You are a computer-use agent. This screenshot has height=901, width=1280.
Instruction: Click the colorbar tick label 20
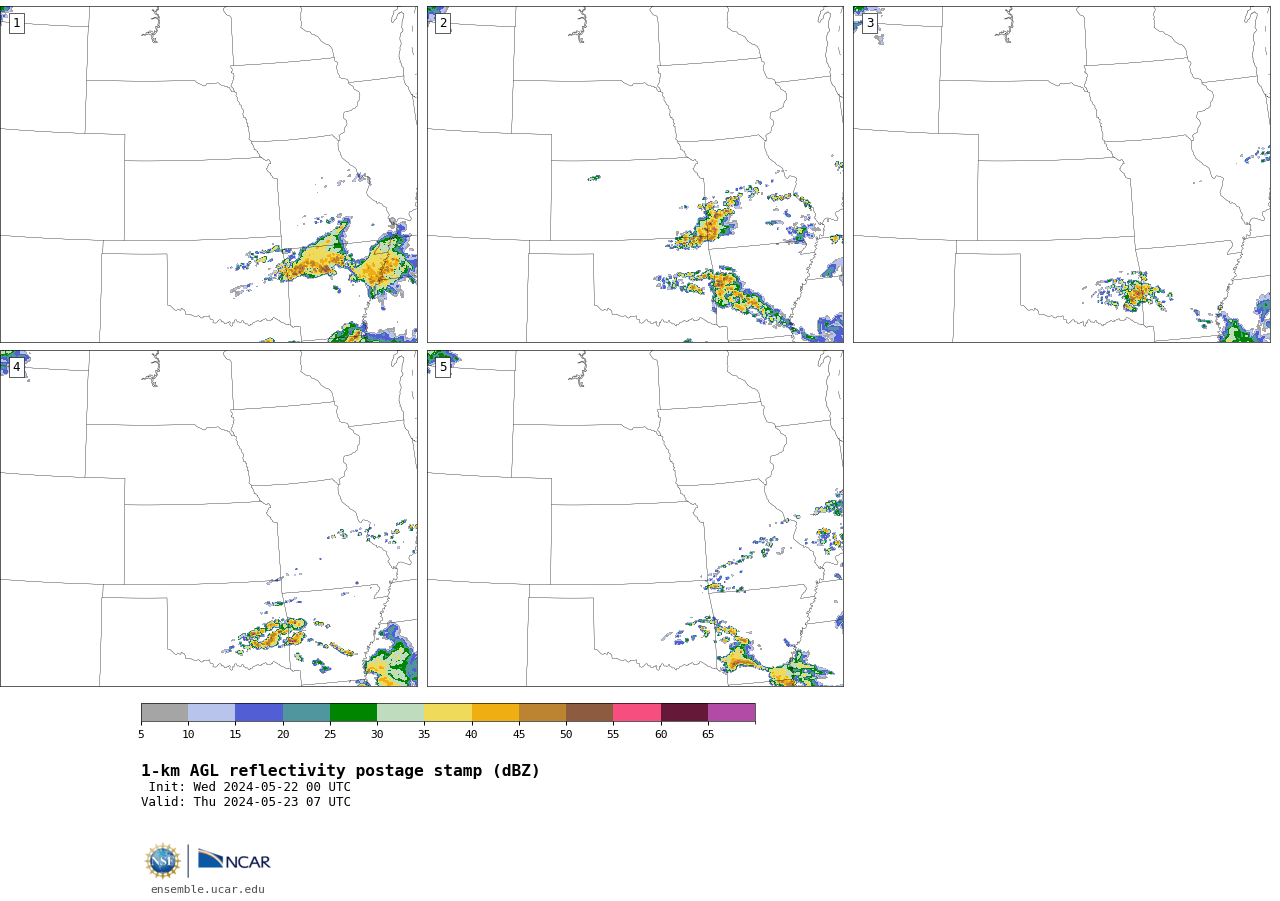[x=283, y=735]
